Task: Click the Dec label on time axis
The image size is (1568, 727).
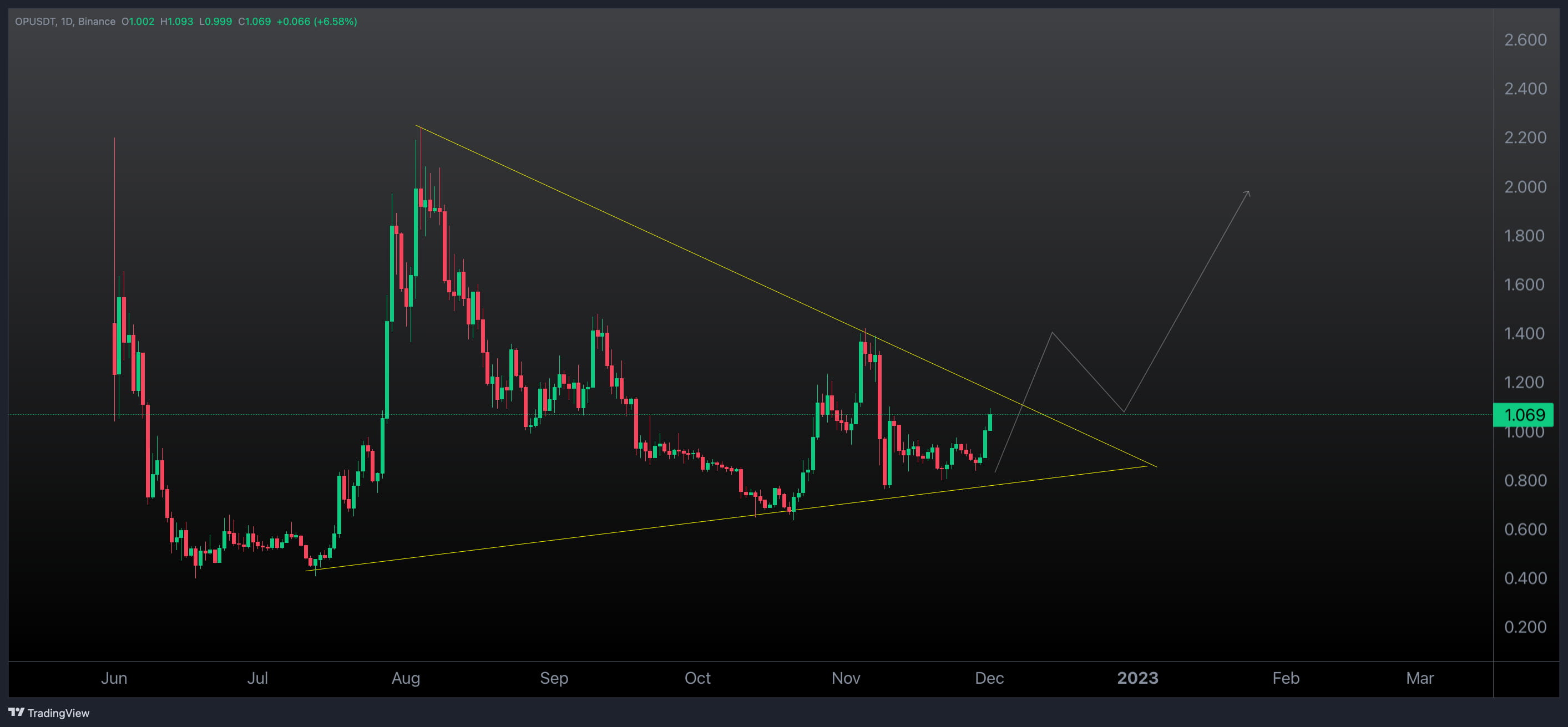Action: 990,678
